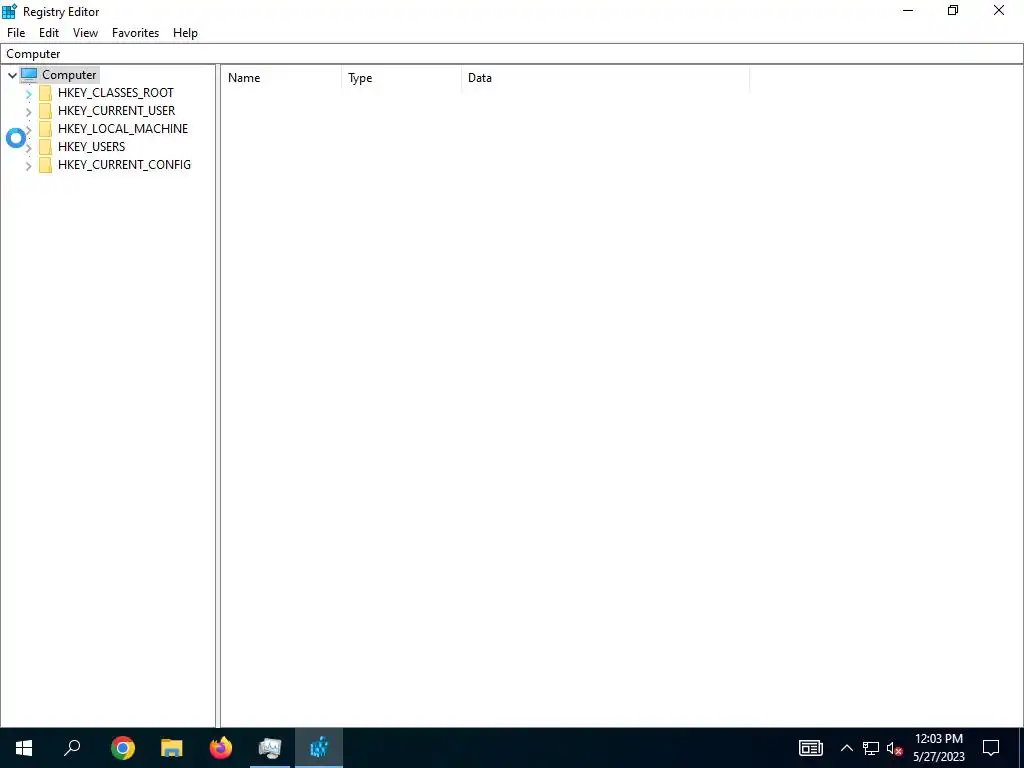The image size is (1024, 768).
Task: Open the File menu
Action: tap(16, 33)
